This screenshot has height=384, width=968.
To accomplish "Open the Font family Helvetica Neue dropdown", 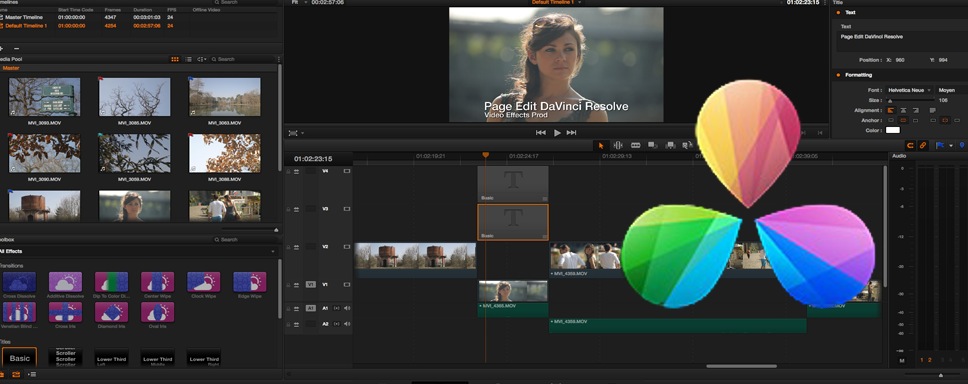I will coord(909,90).
